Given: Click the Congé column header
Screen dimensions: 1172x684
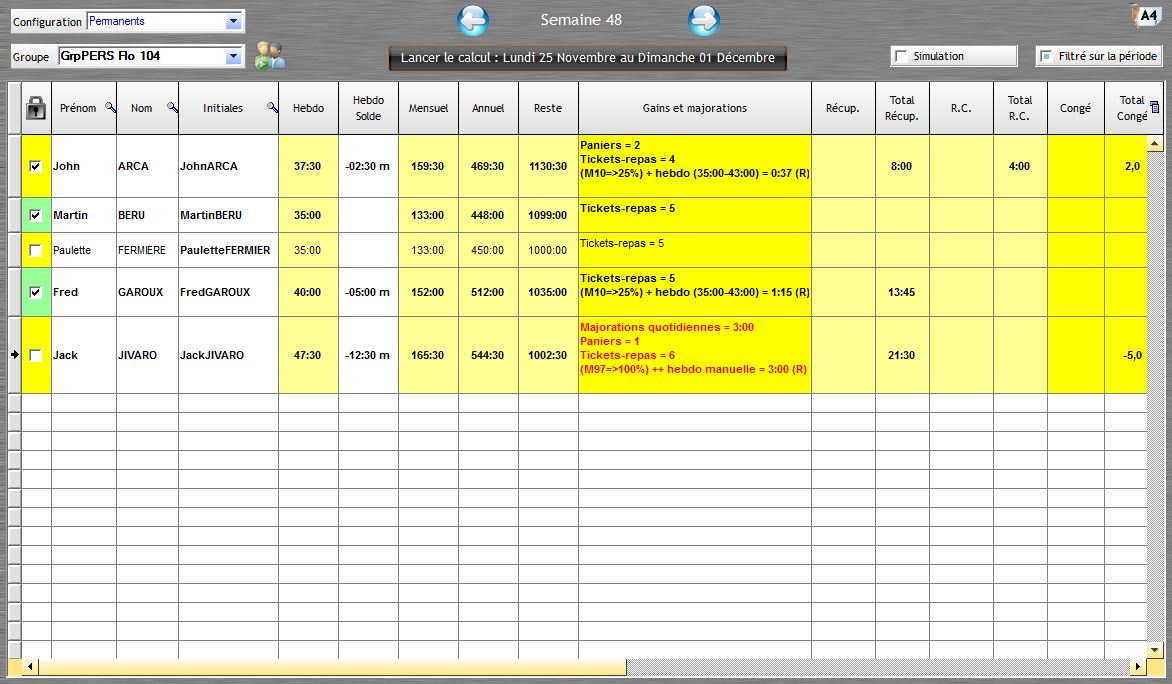Looking at the screenshot, I should point(1076,108).
